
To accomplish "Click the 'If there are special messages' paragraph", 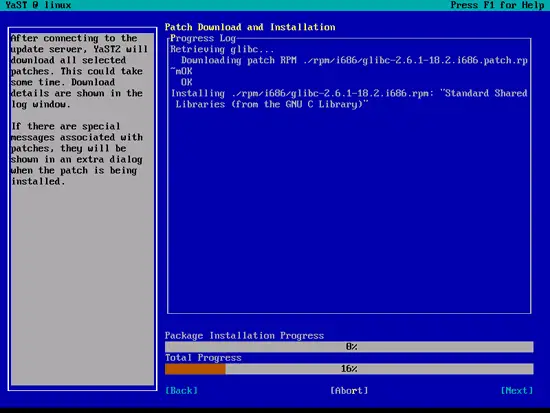I will [77, 154].
